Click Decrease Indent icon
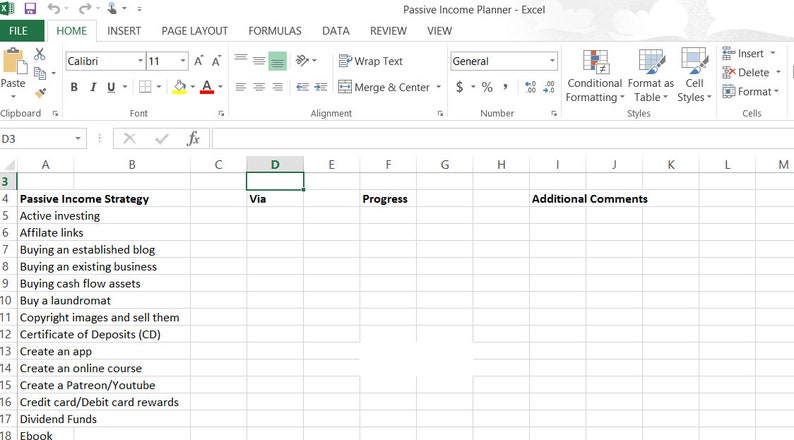 (x=302, y=87)
